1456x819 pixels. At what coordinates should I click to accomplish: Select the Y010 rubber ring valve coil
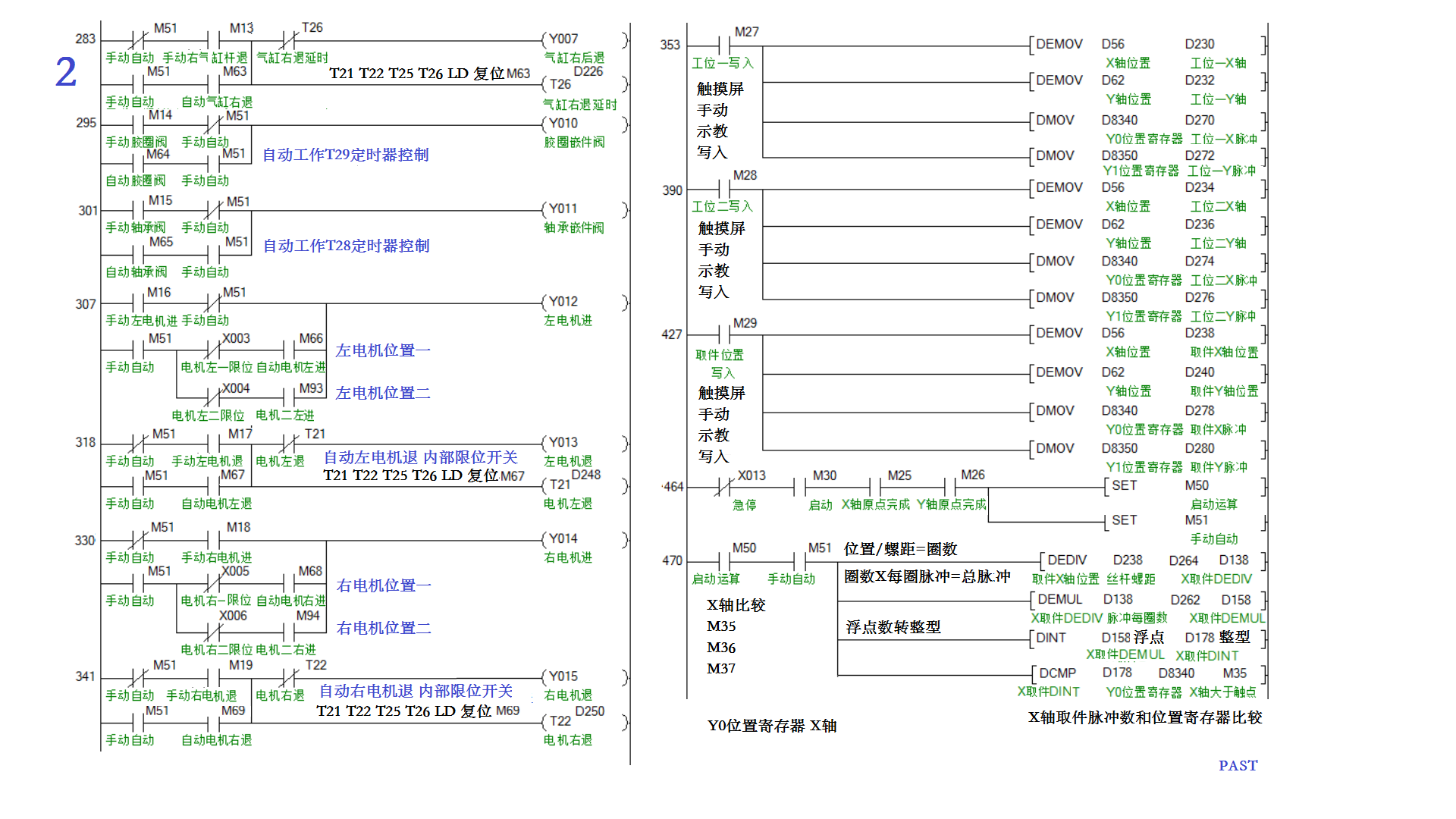(563, 124)
